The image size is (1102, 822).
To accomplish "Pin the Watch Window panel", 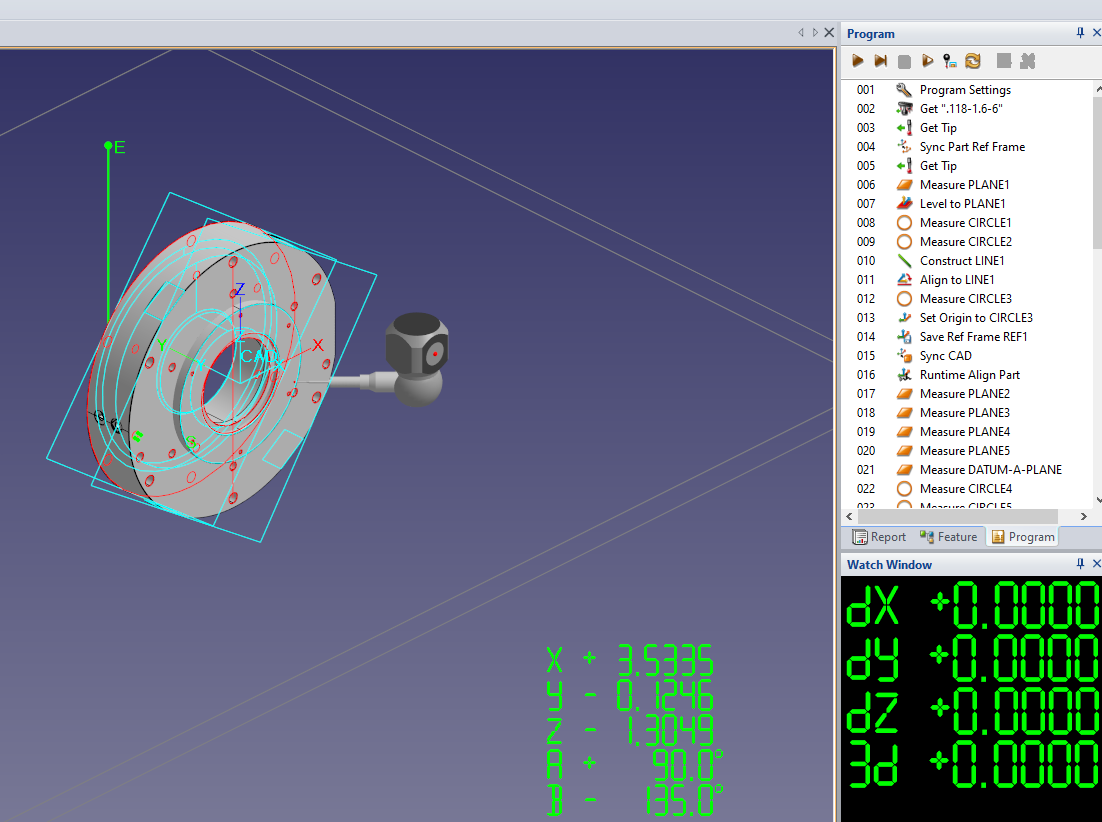I will click(x=1080, y=563).
